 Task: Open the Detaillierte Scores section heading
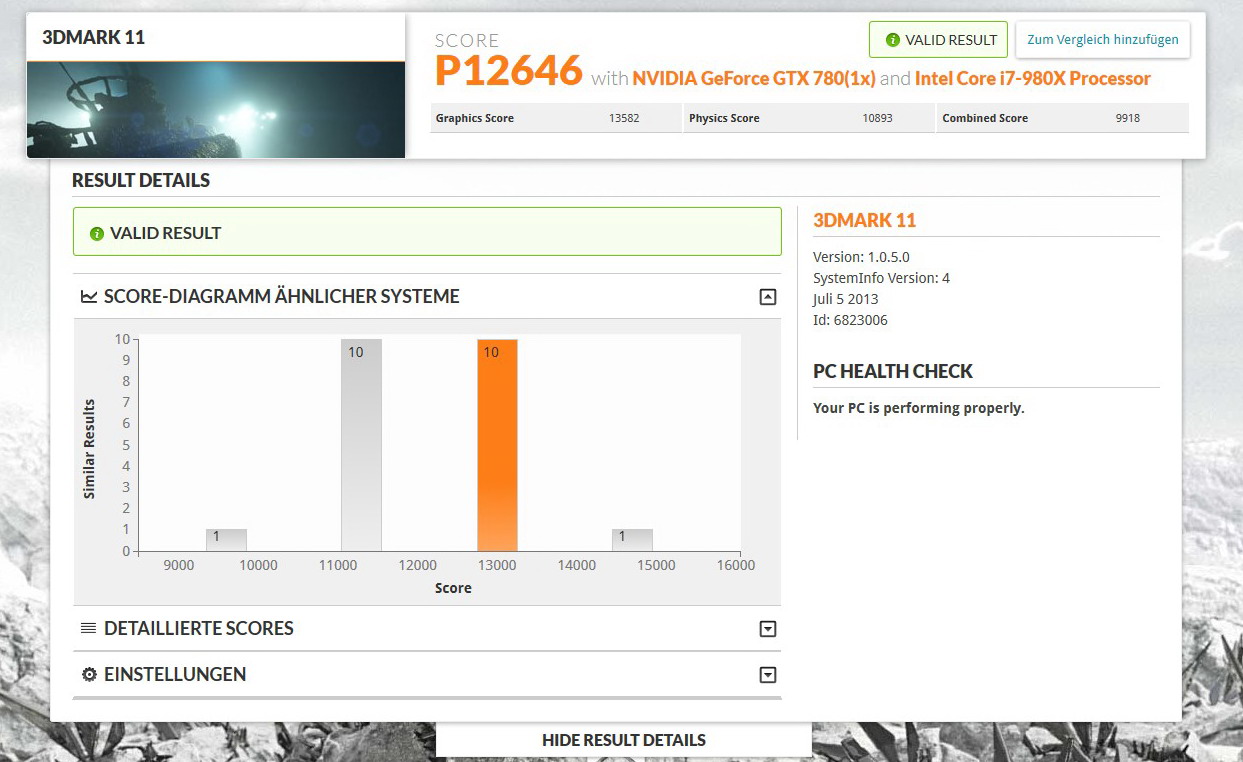[199, 629]
